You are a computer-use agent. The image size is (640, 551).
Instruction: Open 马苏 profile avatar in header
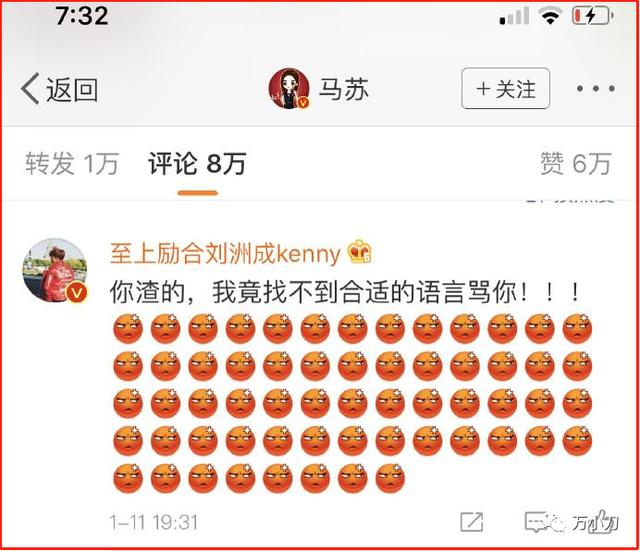click(289, 89)
